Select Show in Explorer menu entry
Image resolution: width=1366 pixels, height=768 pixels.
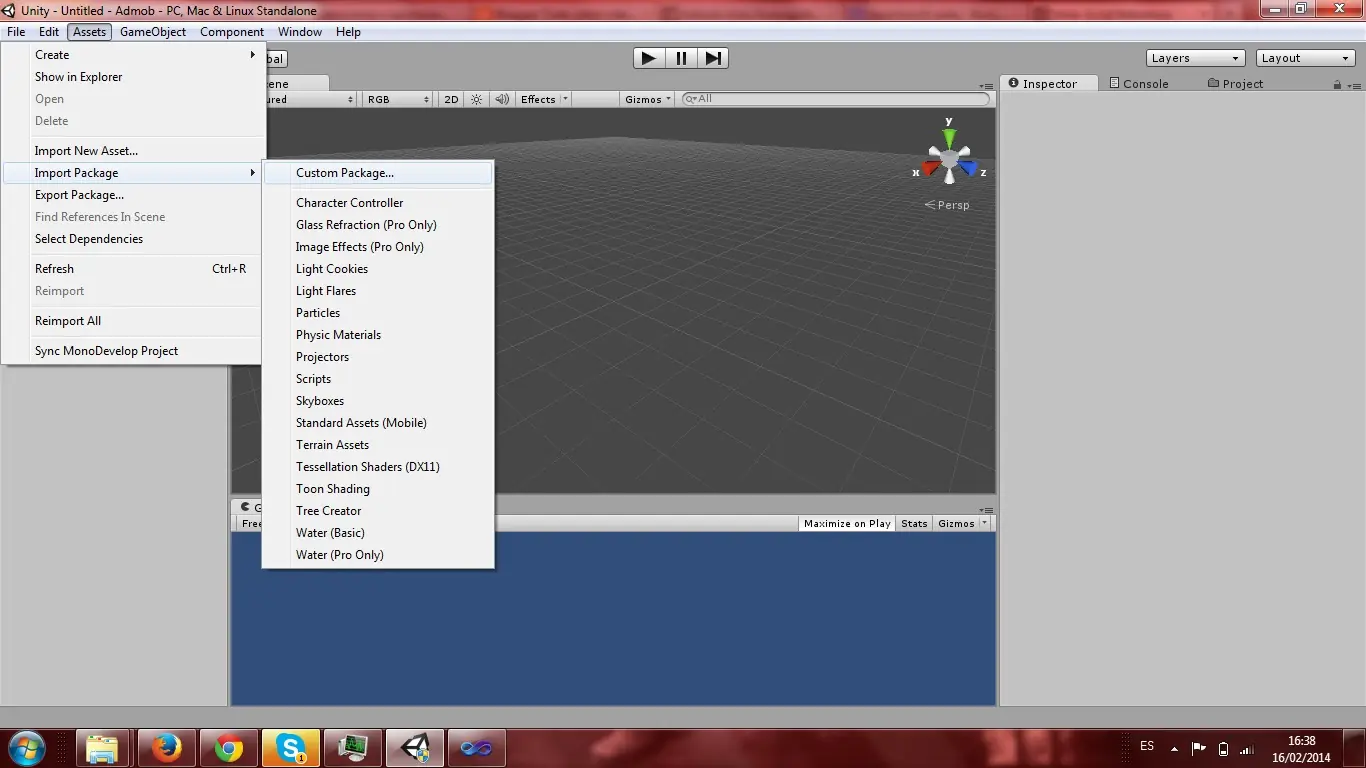134,77
